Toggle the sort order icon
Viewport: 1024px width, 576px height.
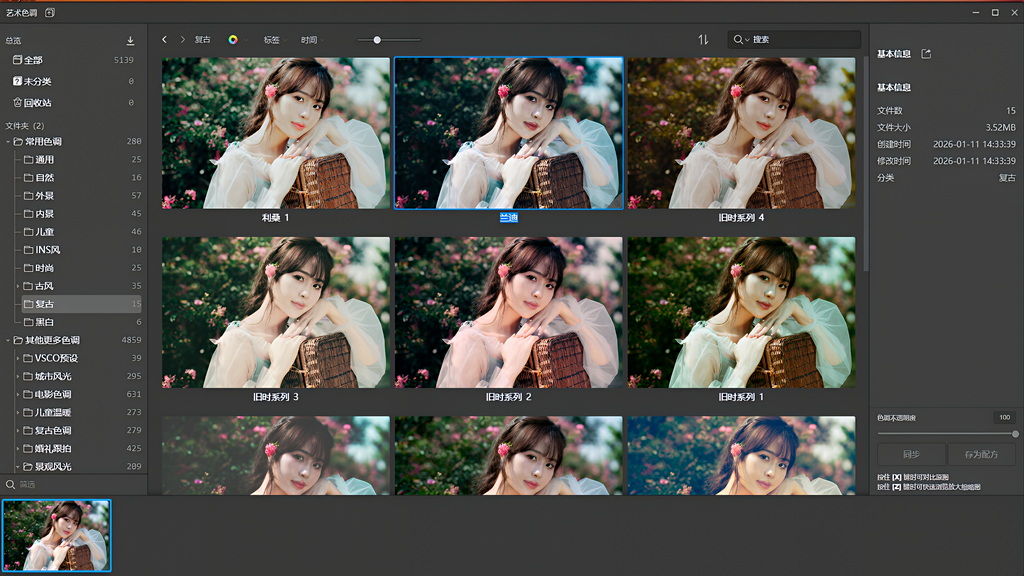point(703,40)
